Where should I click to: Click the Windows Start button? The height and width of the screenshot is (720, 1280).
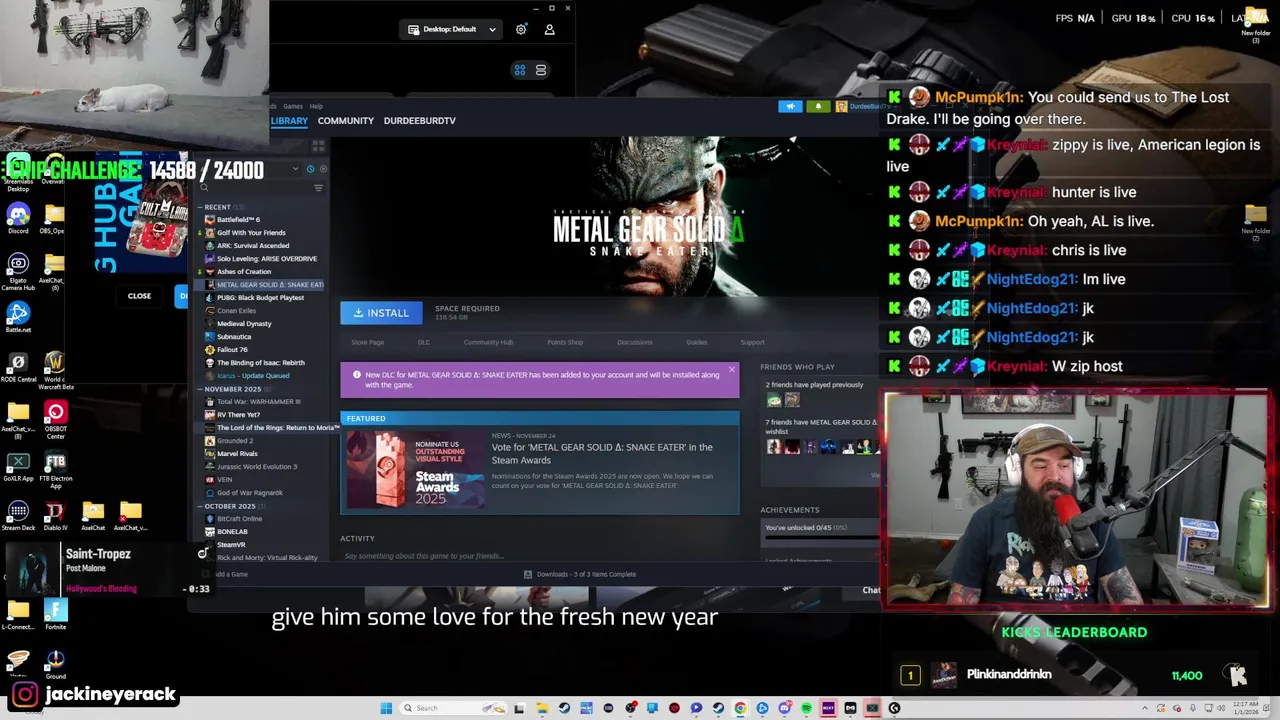(x=386, y=708)
